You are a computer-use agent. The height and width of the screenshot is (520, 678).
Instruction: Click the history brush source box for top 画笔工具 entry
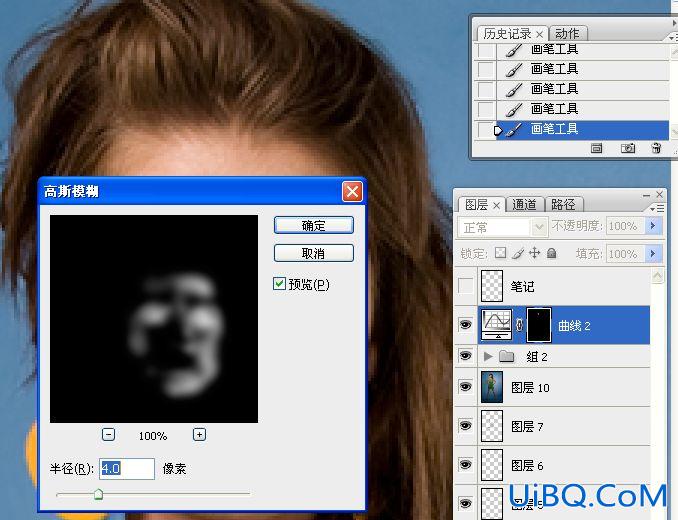tap(486, 50)
